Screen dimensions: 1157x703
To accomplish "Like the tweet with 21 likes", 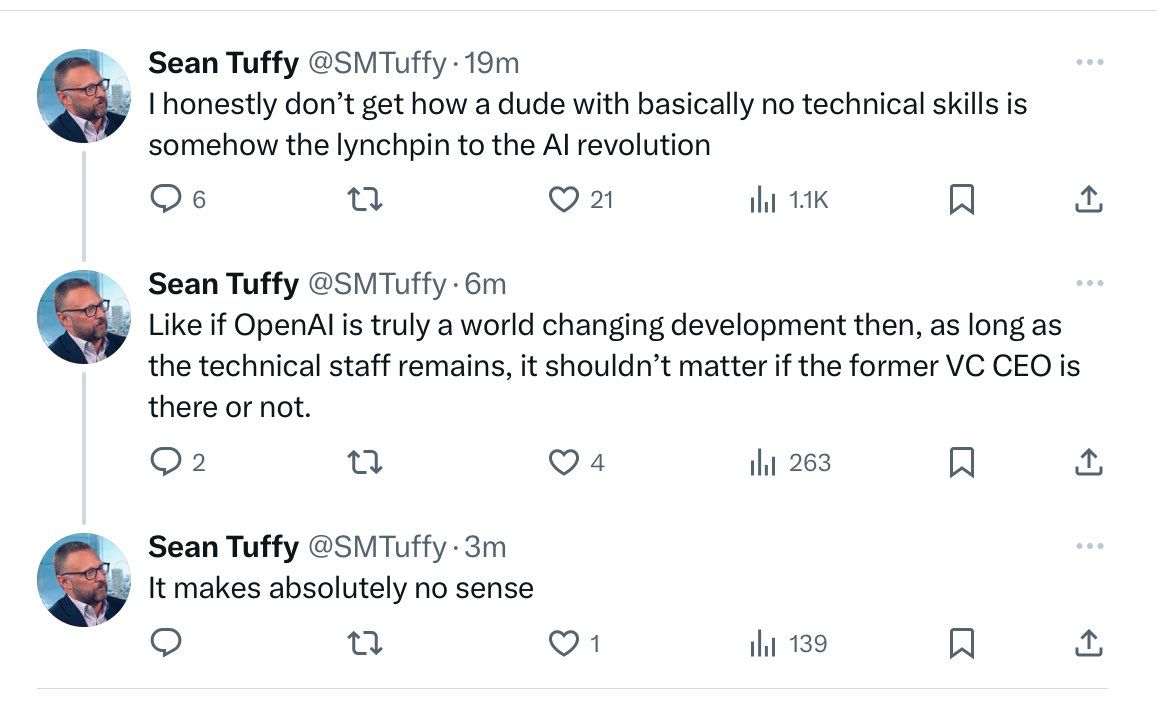I will pos(565,200).
